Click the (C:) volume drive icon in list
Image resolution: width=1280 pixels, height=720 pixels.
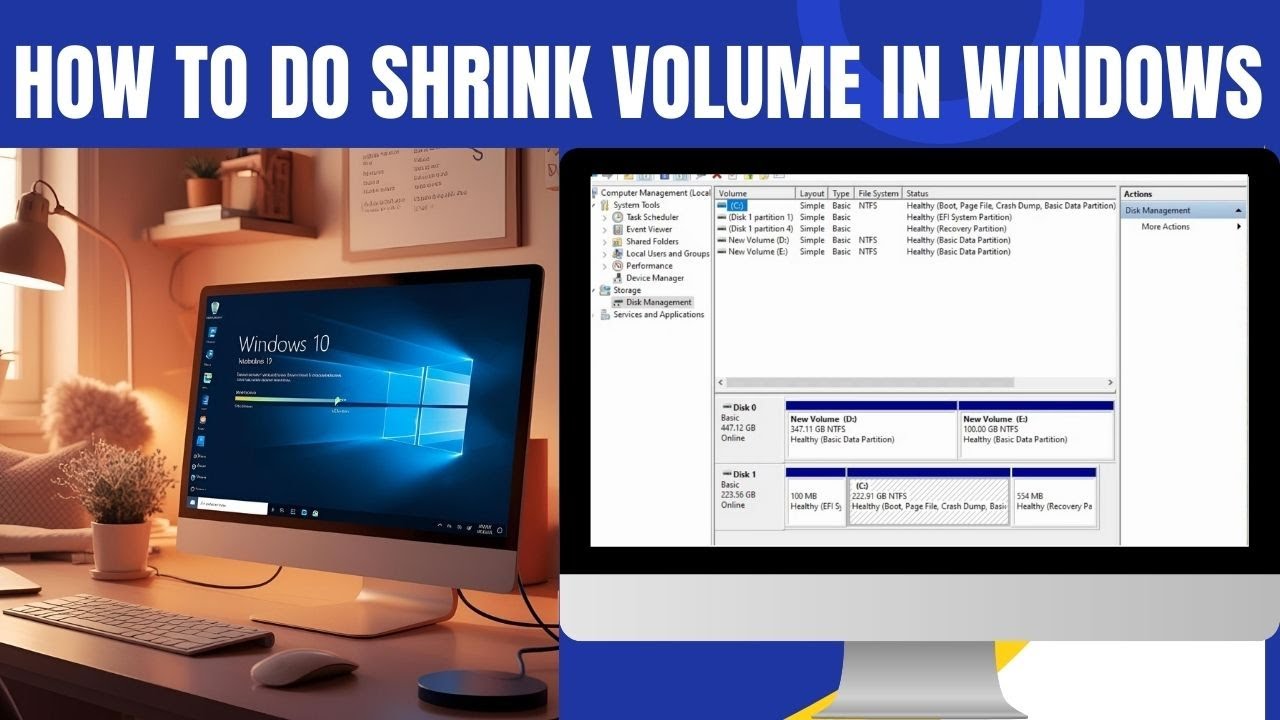coord(723,205)
